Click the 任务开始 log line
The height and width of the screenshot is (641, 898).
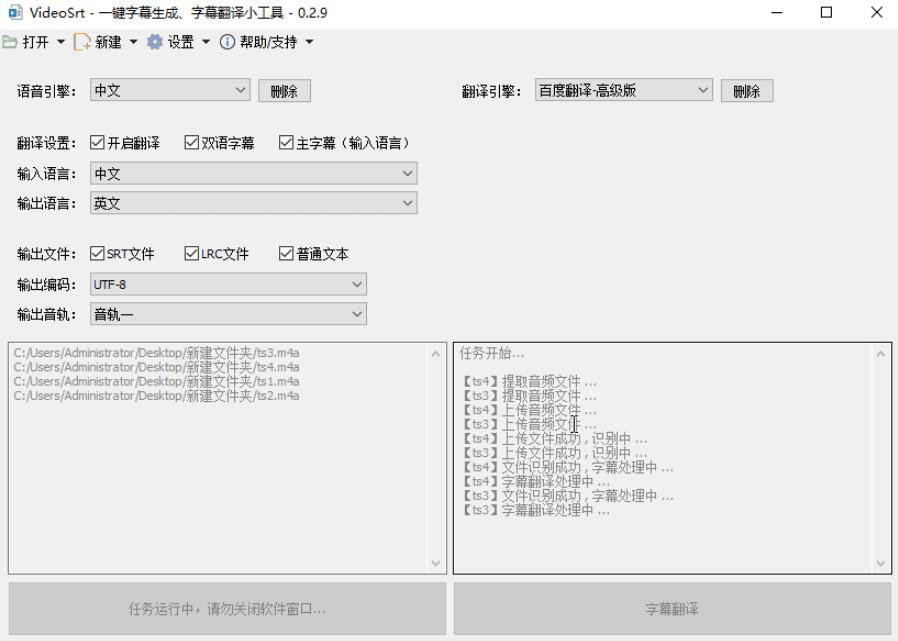(491, 352)
